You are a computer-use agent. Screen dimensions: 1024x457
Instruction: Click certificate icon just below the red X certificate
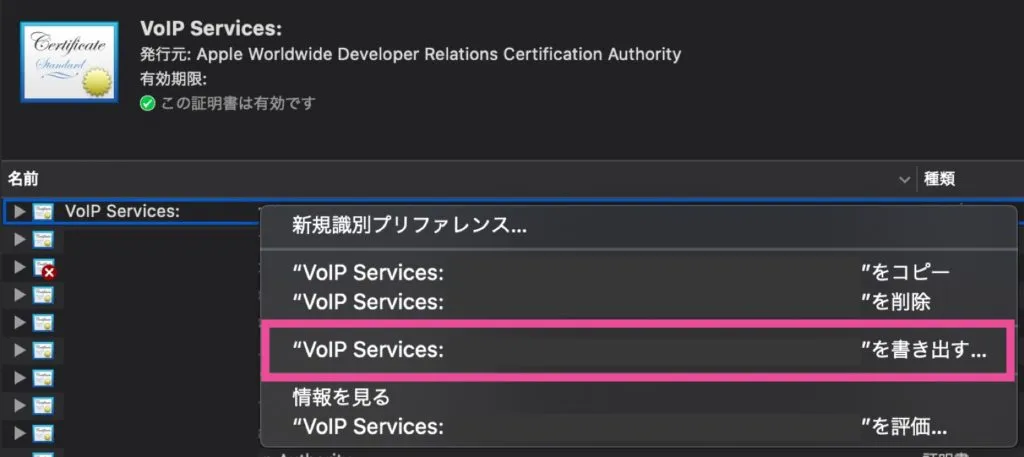tap(43, 296)
